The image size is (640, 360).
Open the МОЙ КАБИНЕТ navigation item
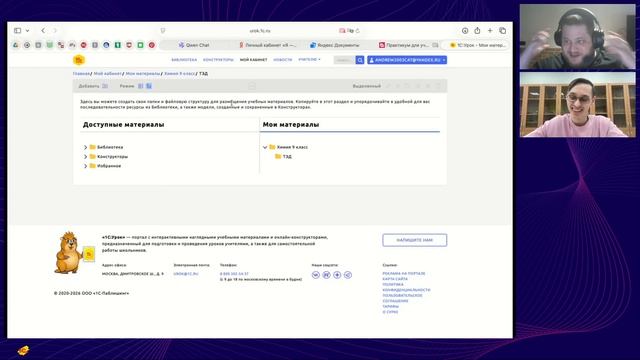click(x=253, y=60)
